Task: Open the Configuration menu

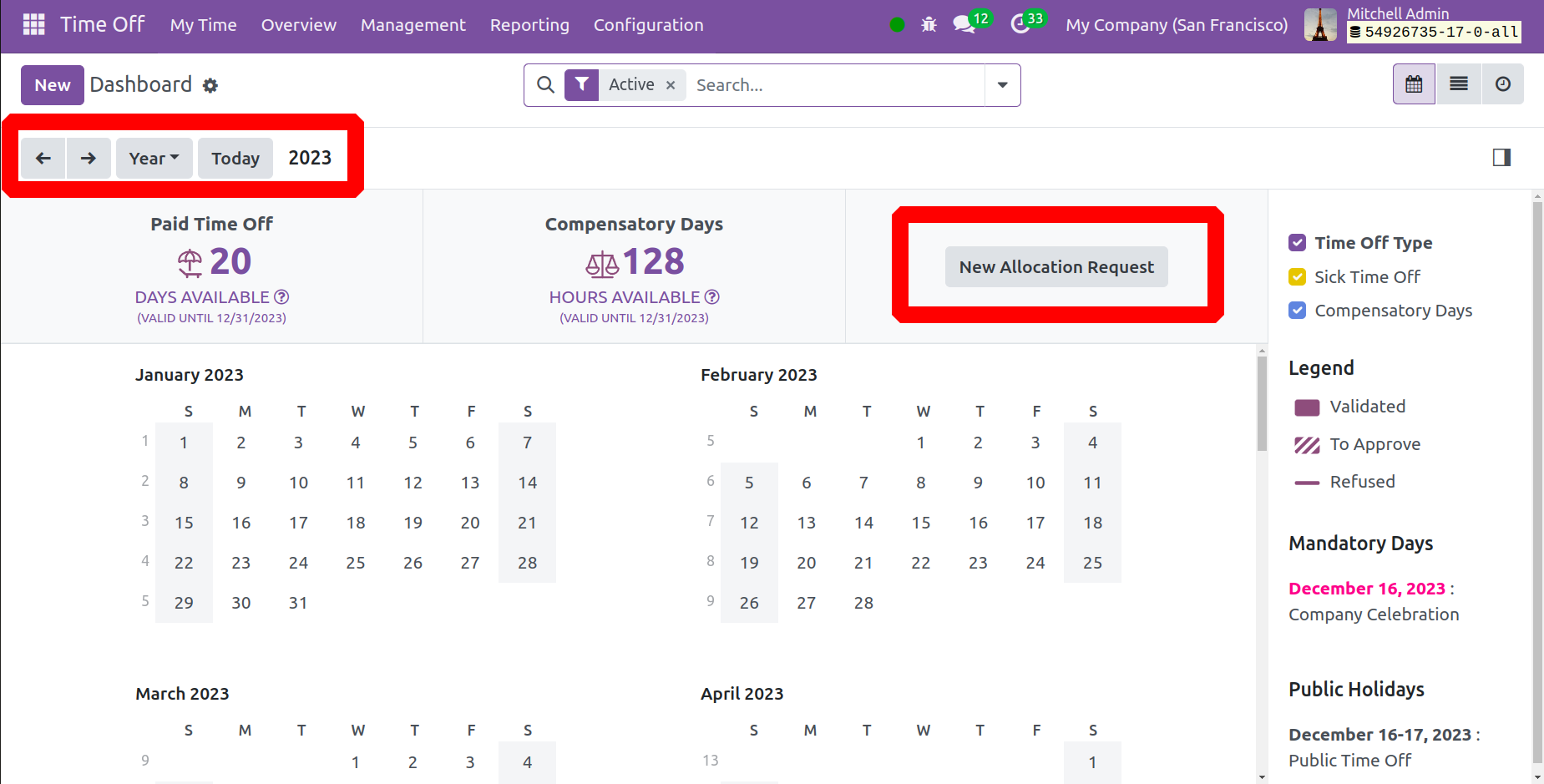Action: 648,25
